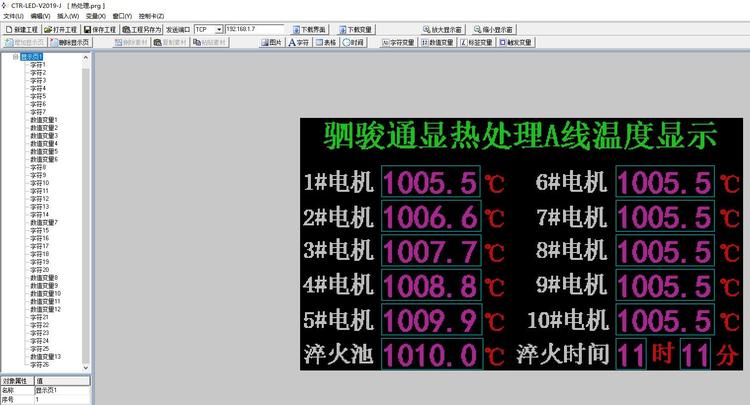Click the tree panel scroll-down arrow
The height and width of the screenshot is (405, 750).
(x=86, y=368)
